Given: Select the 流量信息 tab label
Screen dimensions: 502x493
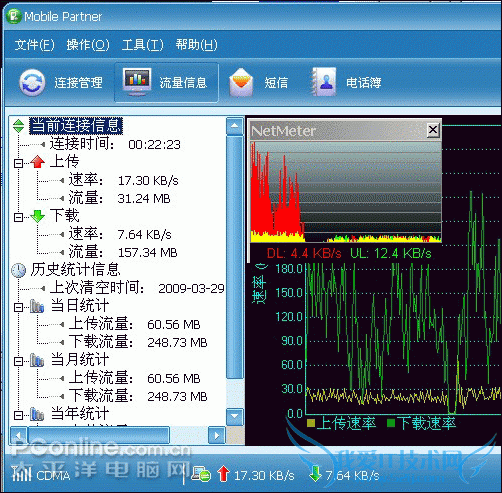Looking at the screenshot, I should [183, 83].
